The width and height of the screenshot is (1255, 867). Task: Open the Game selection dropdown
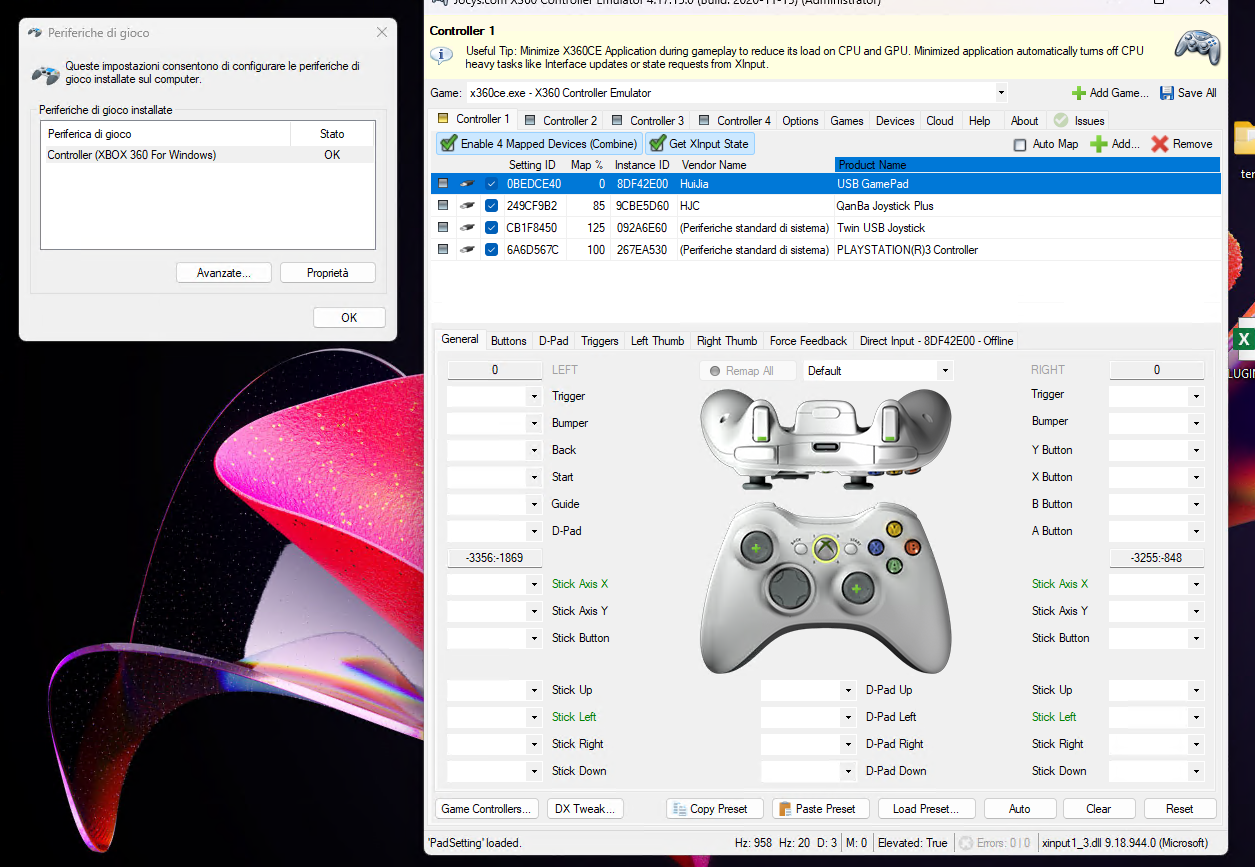pos(1001,93)
